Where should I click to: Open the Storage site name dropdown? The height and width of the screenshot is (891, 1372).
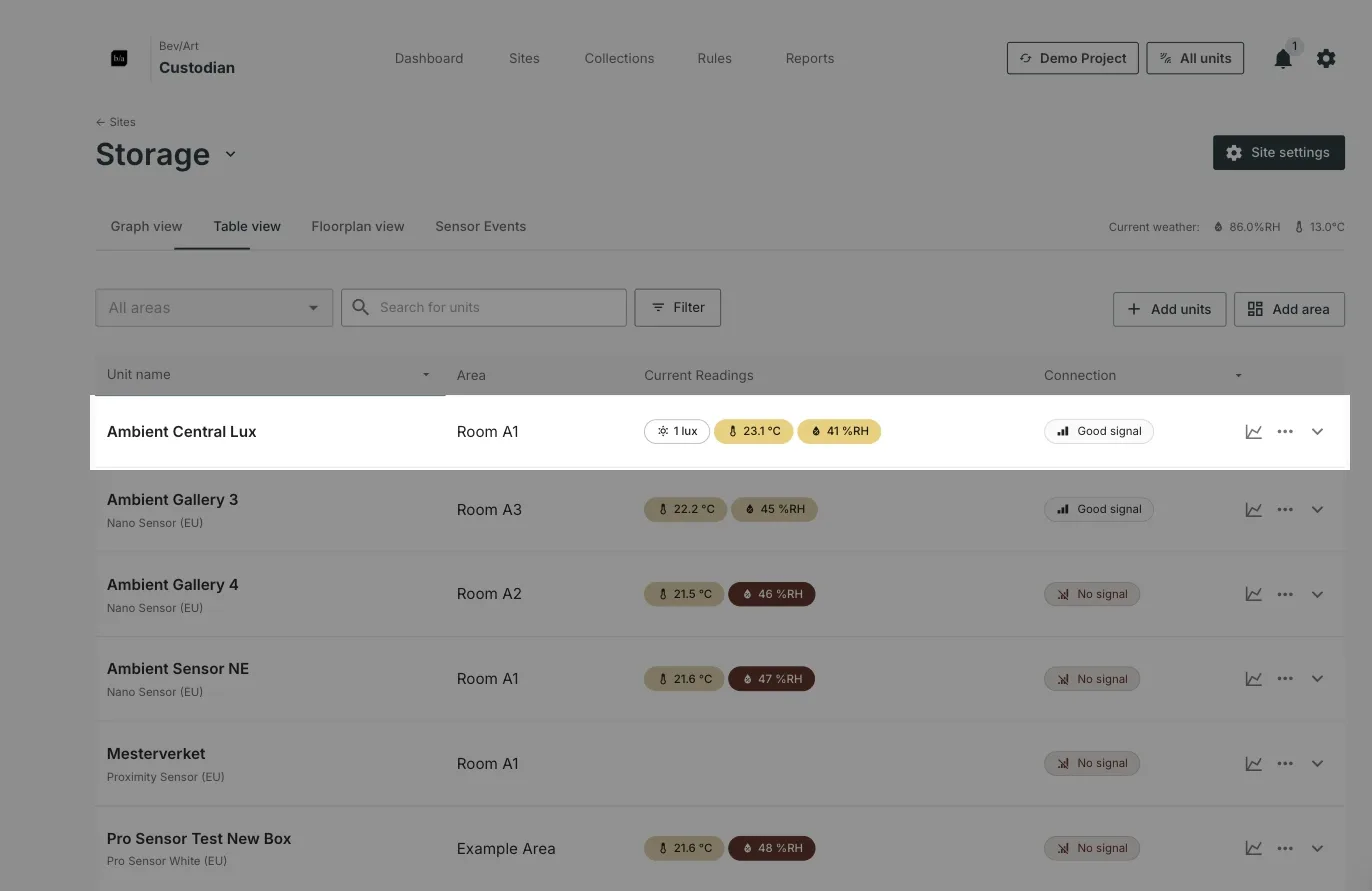pyautogui.click(x=231, y=154)
